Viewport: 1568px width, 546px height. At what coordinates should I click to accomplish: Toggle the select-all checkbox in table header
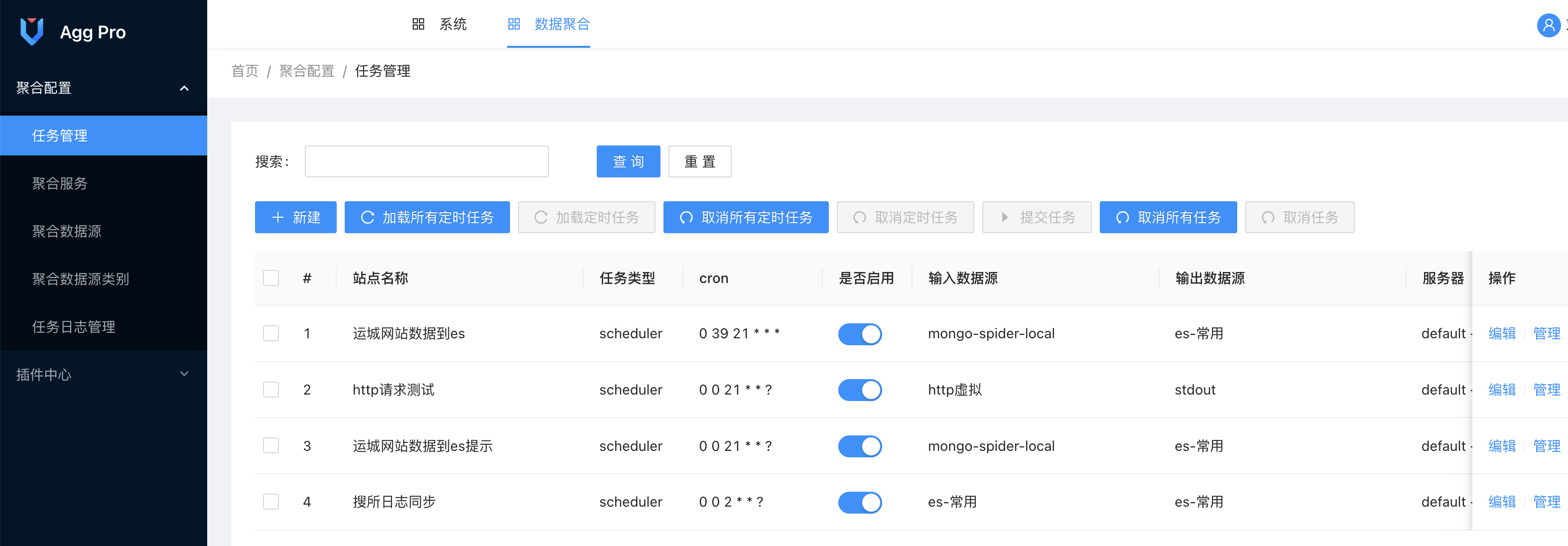(271, 278)
